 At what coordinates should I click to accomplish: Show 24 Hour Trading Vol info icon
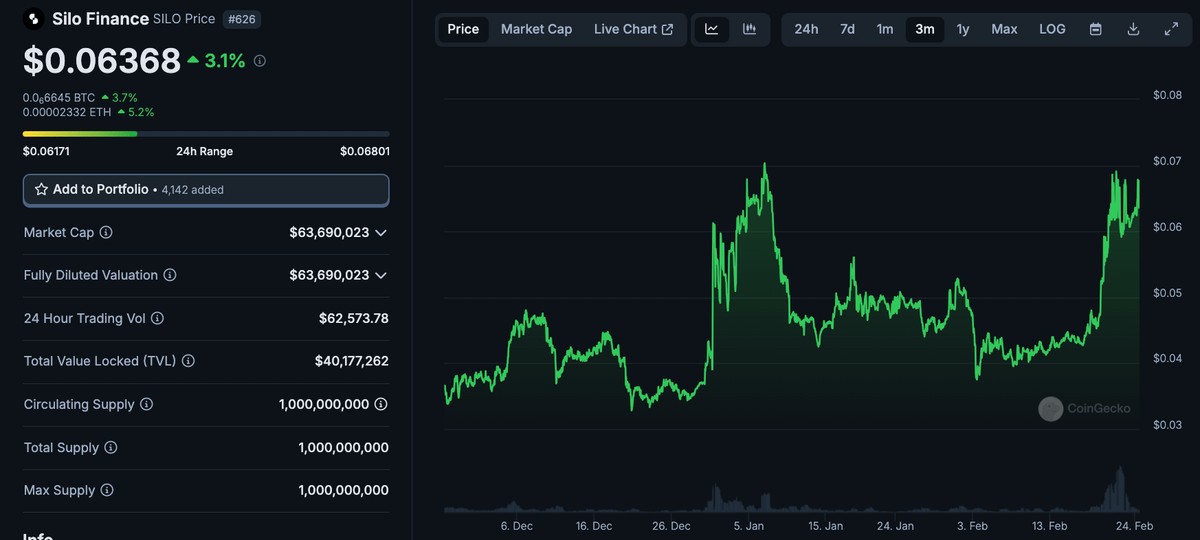click(157, 318)
